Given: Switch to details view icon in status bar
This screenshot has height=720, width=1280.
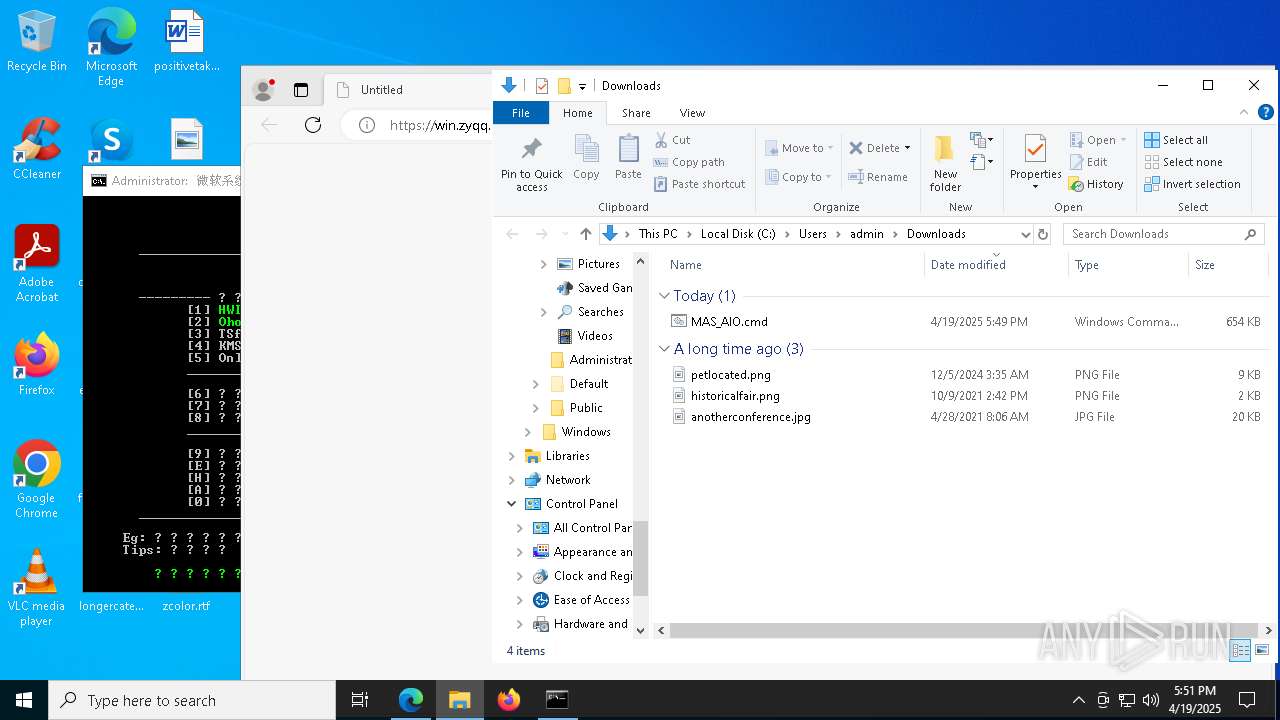Looking at the screenshot, I should pyautogui.click(x=1240, y=650).
